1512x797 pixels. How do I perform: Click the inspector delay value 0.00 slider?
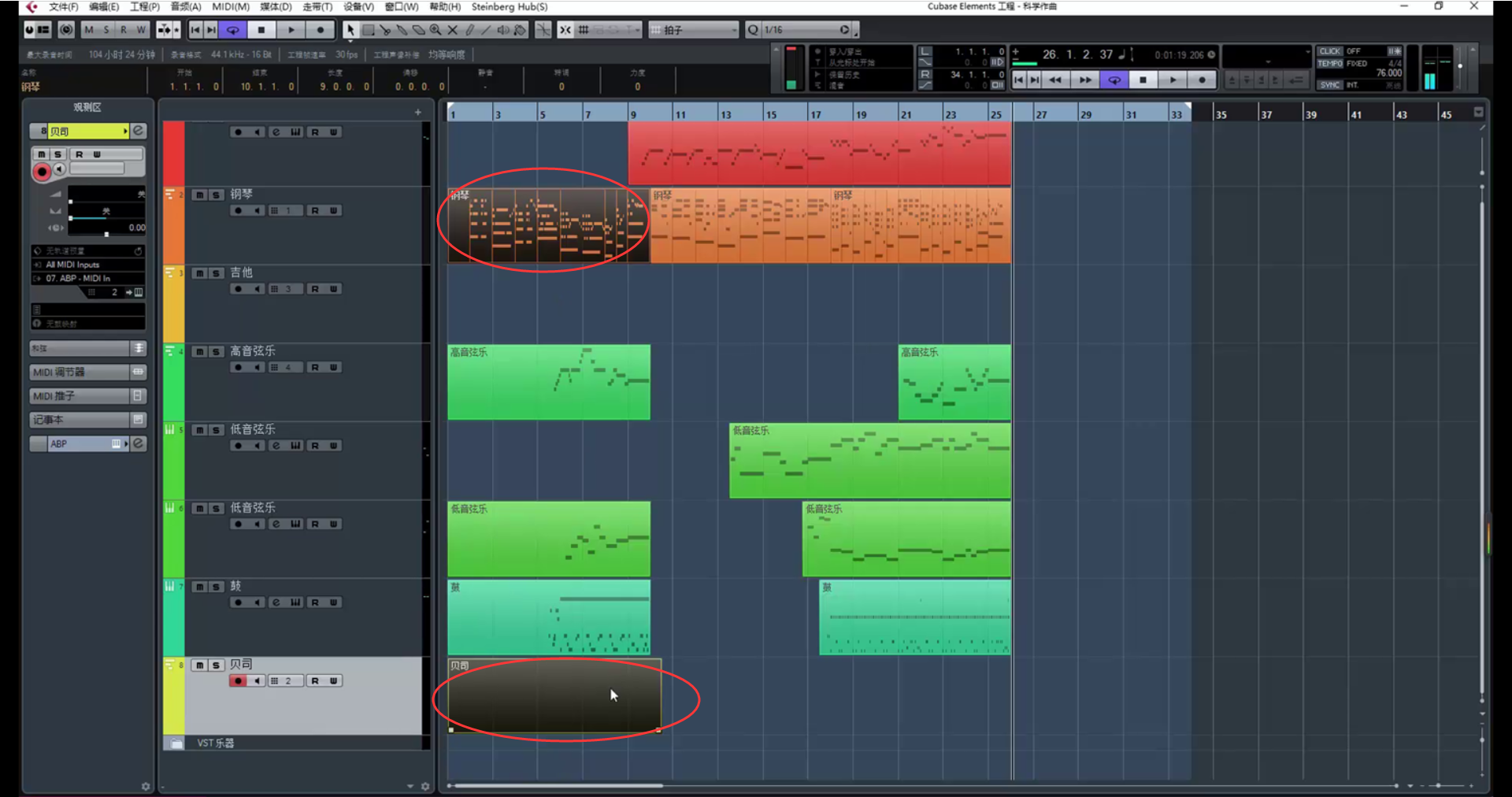(106, 228)
